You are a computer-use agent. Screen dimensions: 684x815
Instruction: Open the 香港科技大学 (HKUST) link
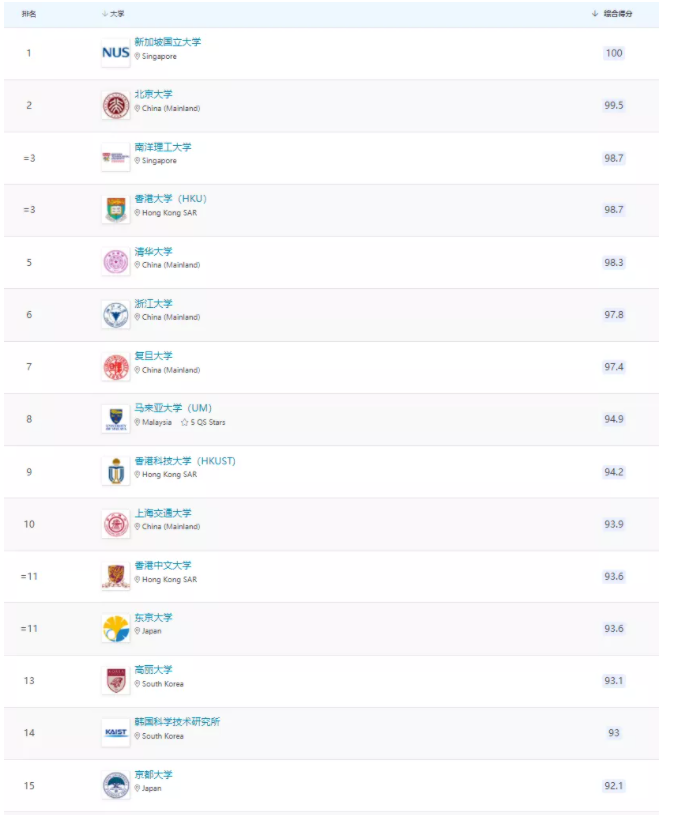(x=185, y=461)
